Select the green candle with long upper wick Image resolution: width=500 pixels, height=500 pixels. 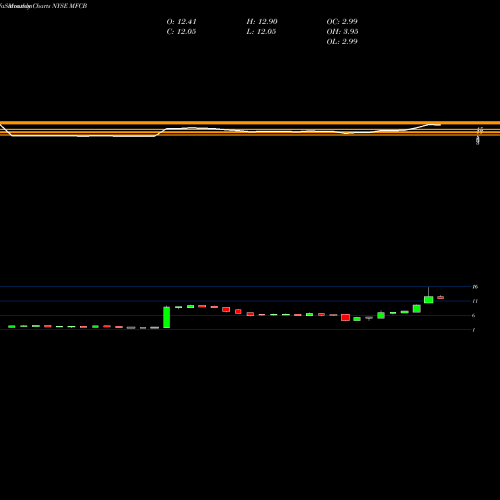pos(428,295)
